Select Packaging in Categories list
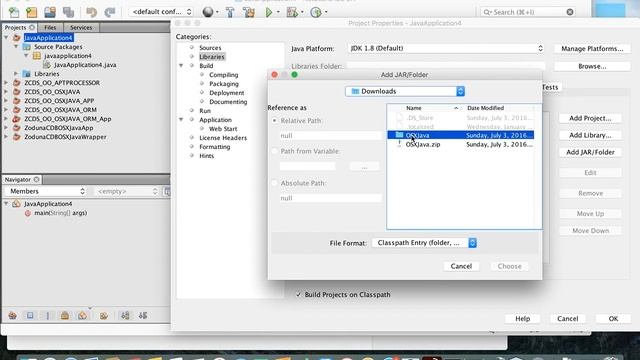This screenshot has height=360, width=640. tap(224, 84)
